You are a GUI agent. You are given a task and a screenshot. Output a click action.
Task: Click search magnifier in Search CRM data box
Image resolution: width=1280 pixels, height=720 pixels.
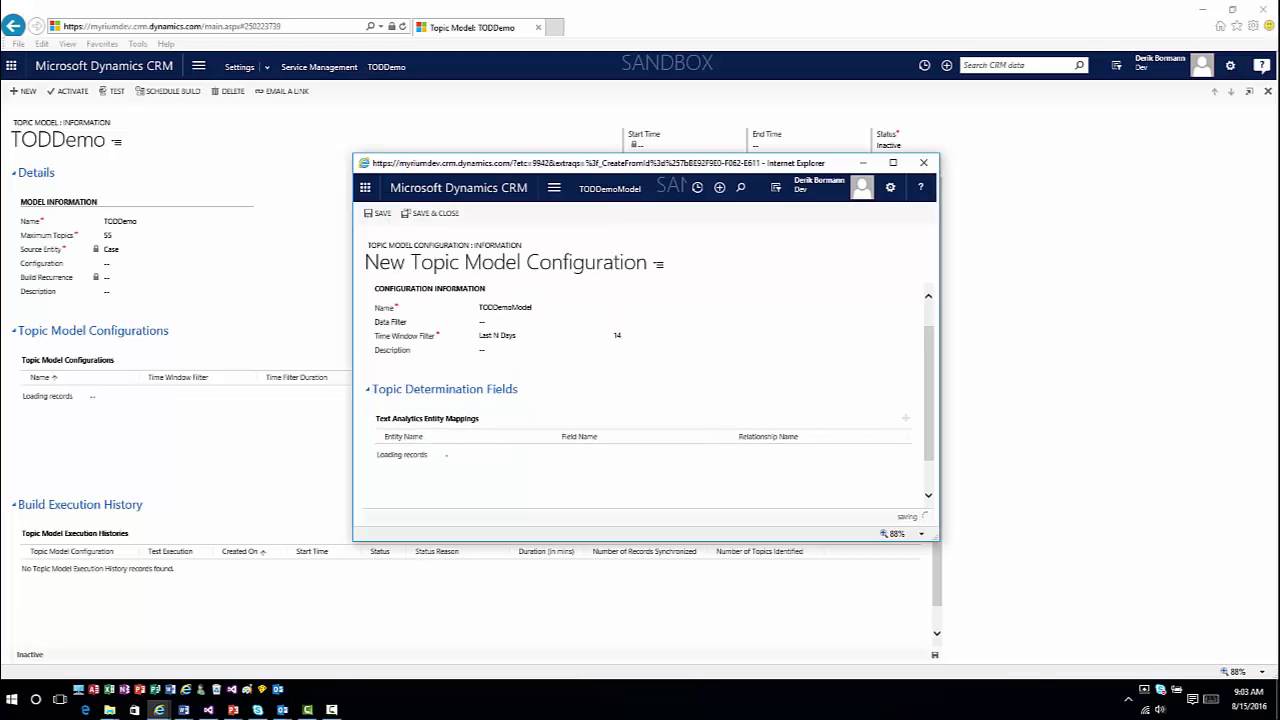(x=1079, y=66)
